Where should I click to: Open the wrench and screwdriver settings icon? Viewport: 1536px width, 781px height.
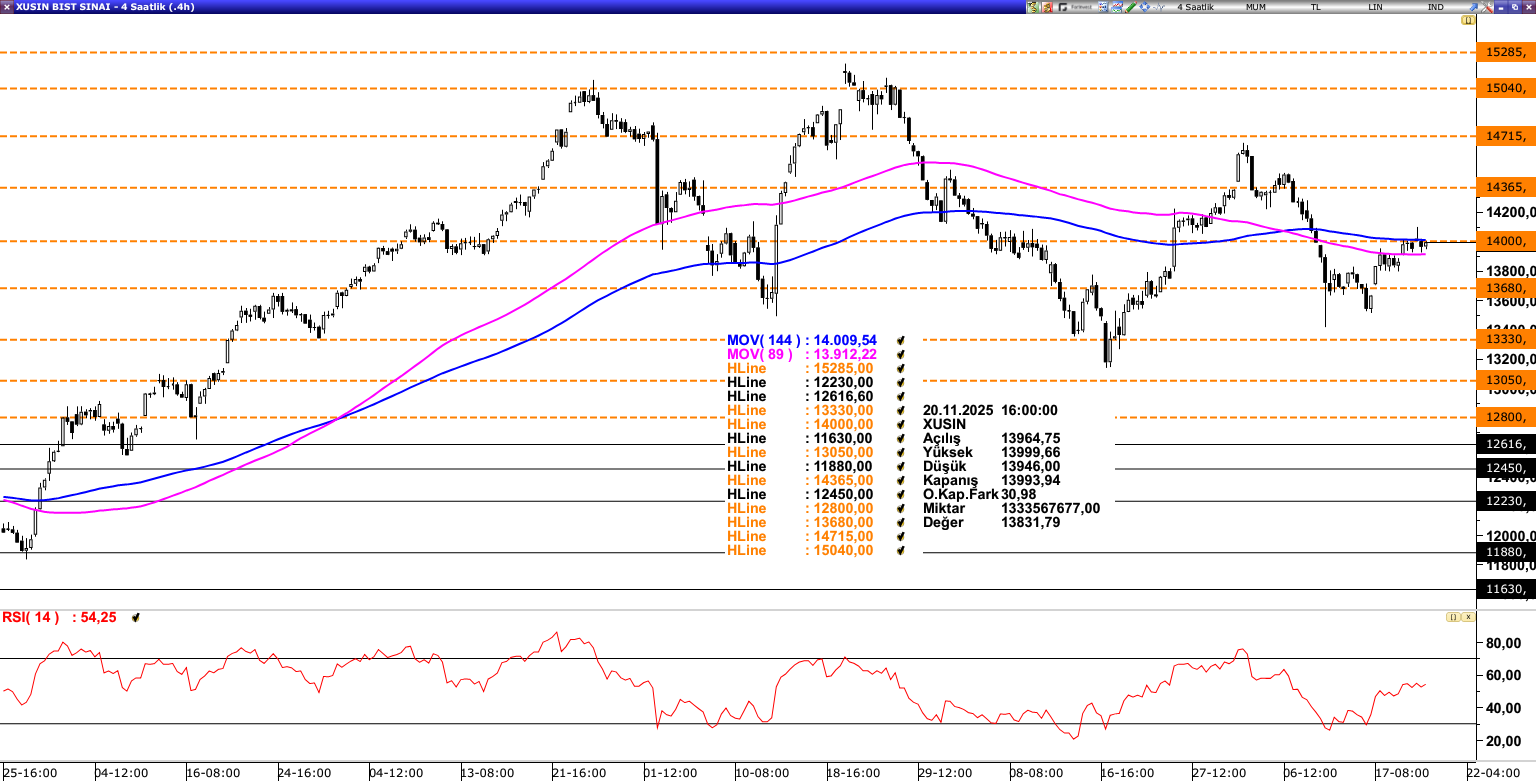tap(1487, 7)
